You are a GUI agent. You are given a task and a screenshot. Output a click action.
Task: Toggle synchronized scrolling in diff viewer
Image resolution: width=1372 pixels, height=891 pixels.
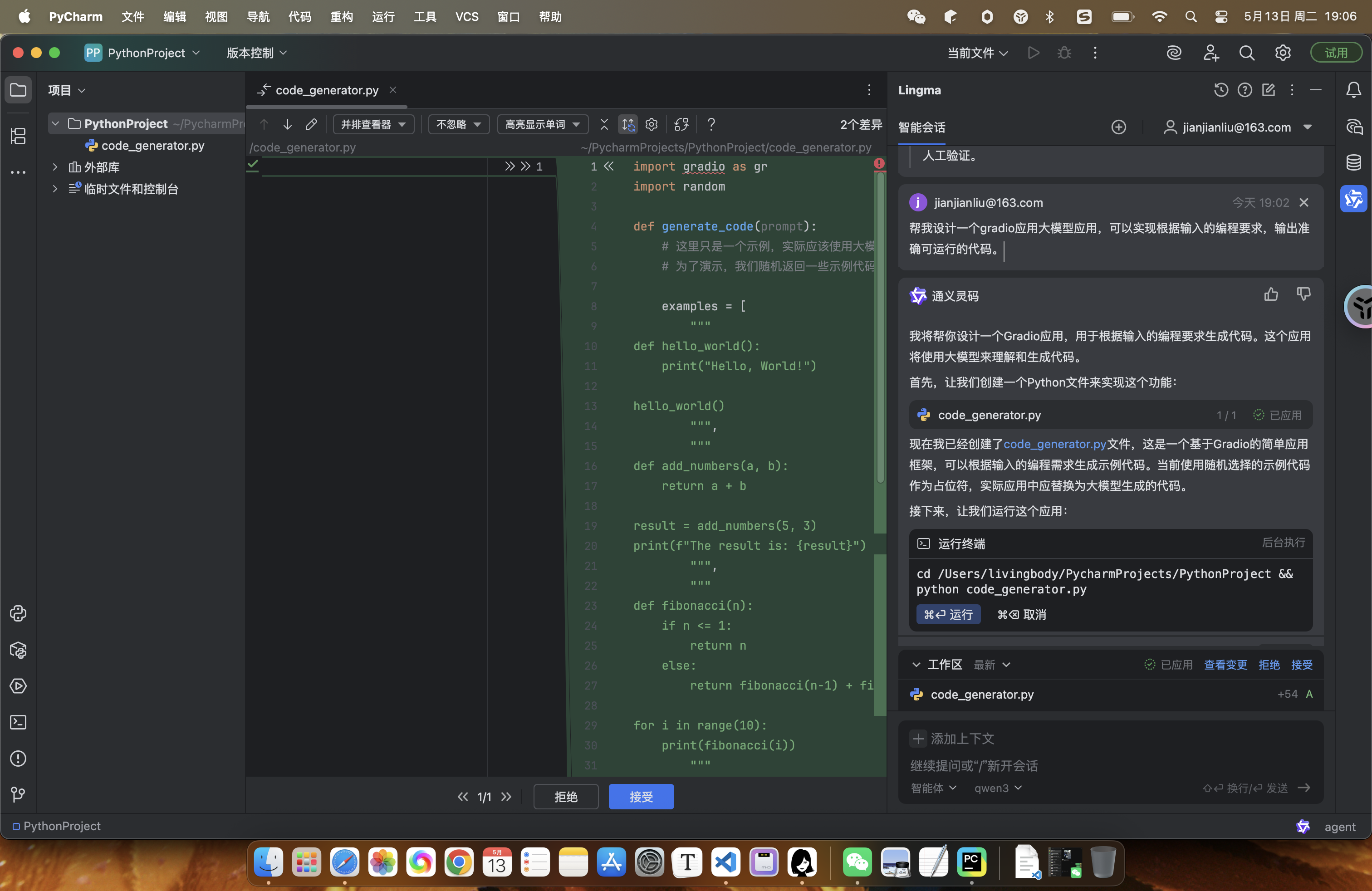pos(628,124)
